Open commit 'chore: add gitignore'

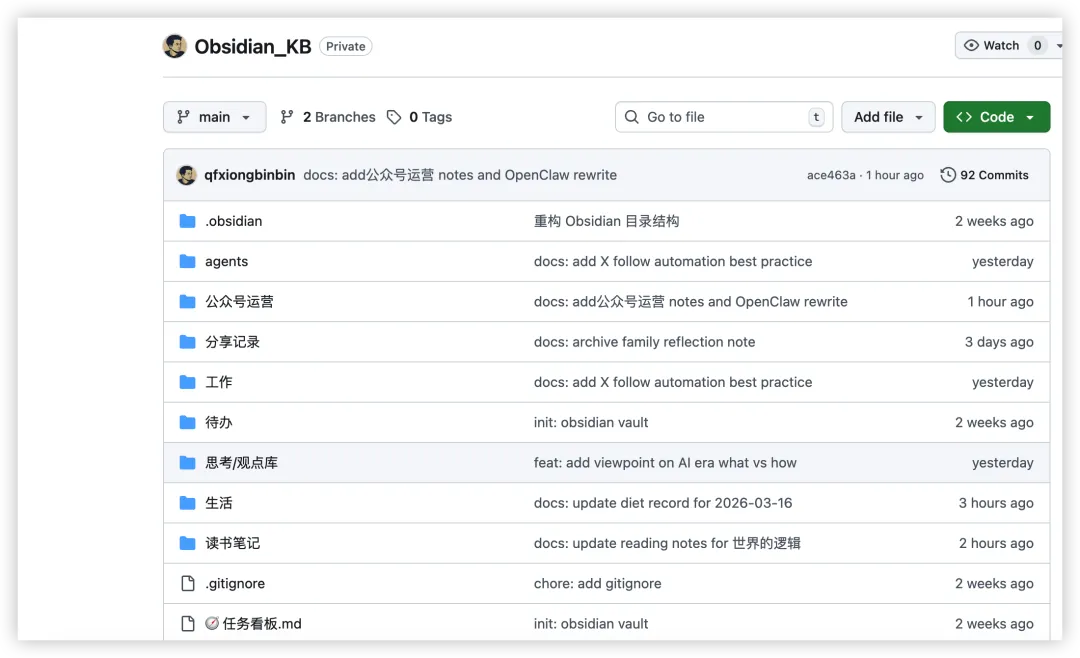[x=597, y=584]
